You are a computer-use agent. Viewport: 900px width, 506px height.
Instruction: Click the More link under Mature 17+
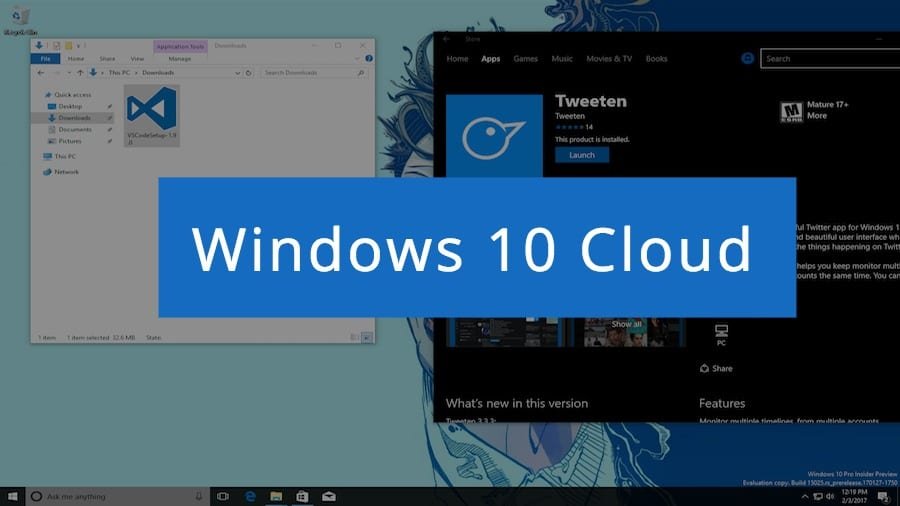(817, 116)
